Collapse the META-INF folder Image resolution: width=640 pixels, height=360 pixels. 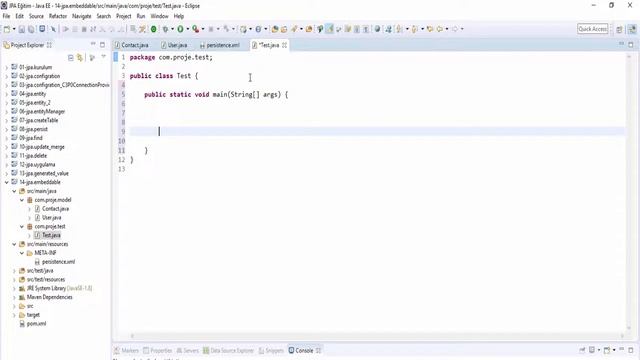click(x=22, y=253)
